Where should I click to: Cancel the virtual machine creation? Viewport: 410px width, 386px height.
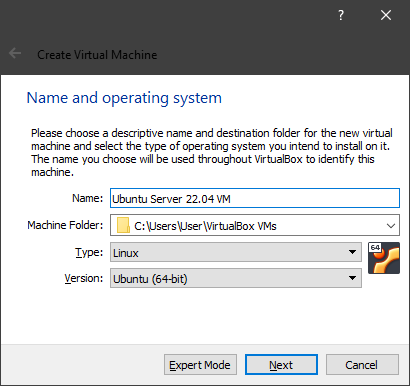point(362,365)
